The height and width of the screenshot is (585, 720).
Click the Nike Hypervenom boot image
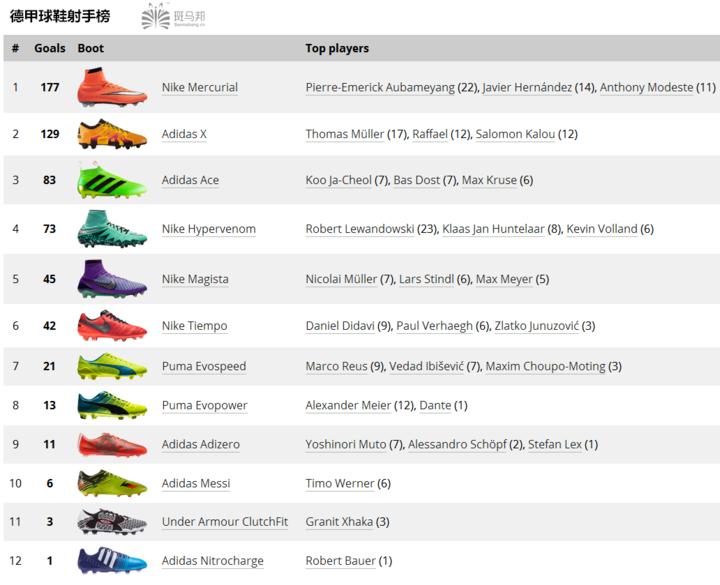point(112,229)
